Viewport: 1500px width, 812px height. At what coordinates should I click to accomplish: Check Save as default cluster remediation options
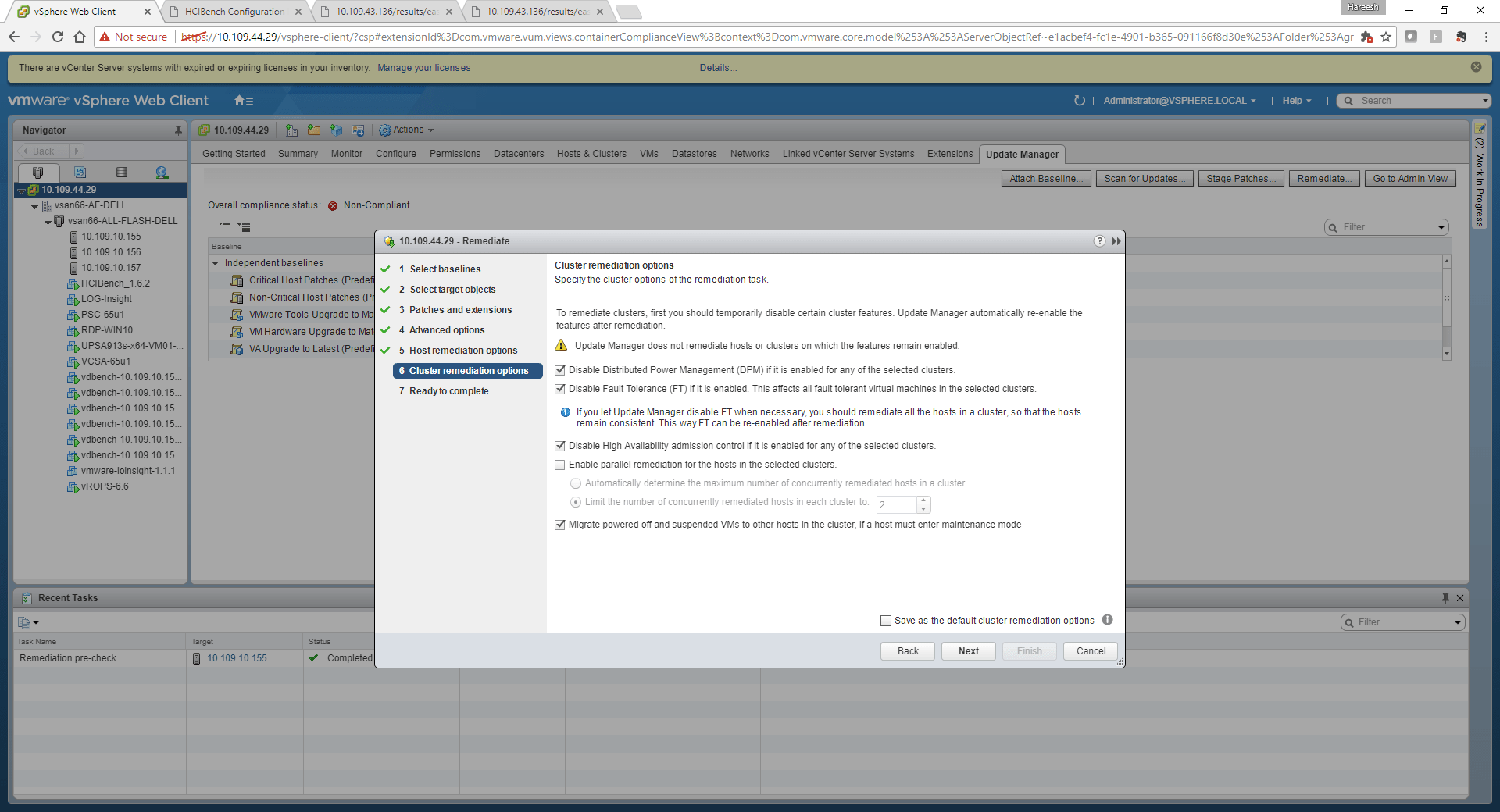click(x=886, y=621)
